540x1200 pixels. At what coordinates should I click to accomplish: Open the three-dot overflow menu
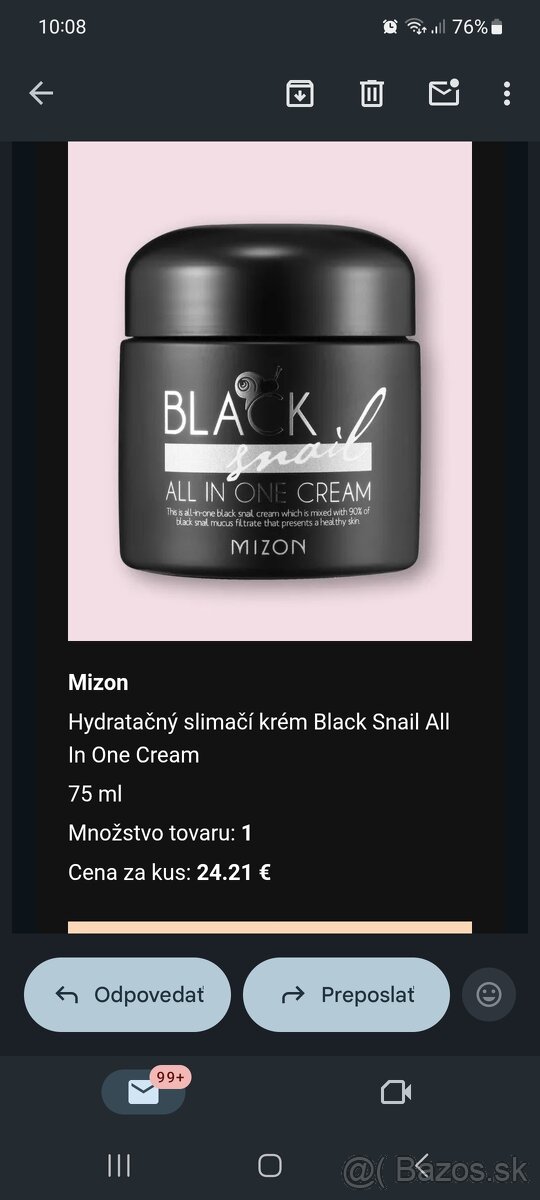coord(507,93)
